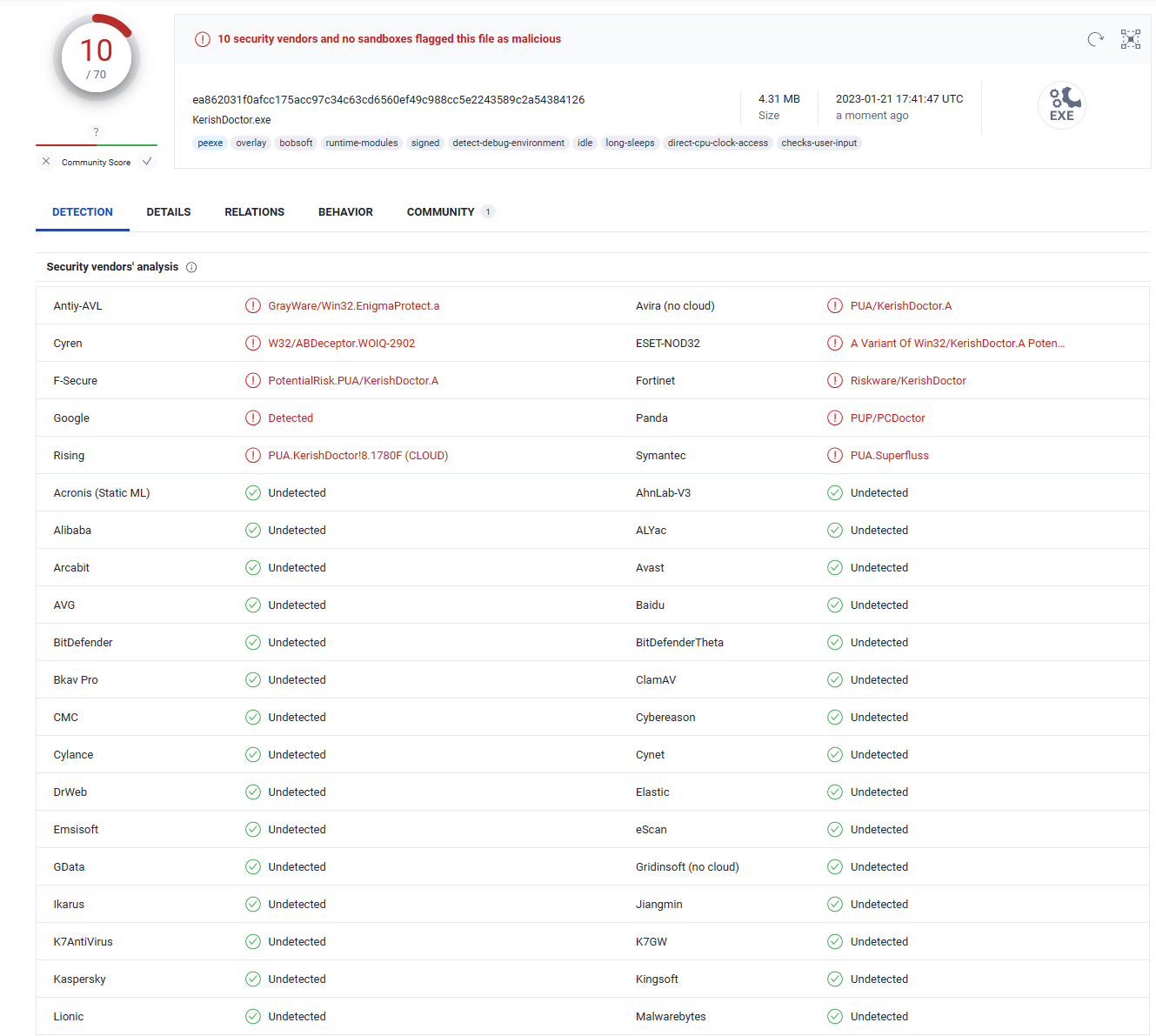Click the direct-cpu-clock-access tag

pos(718,144)
